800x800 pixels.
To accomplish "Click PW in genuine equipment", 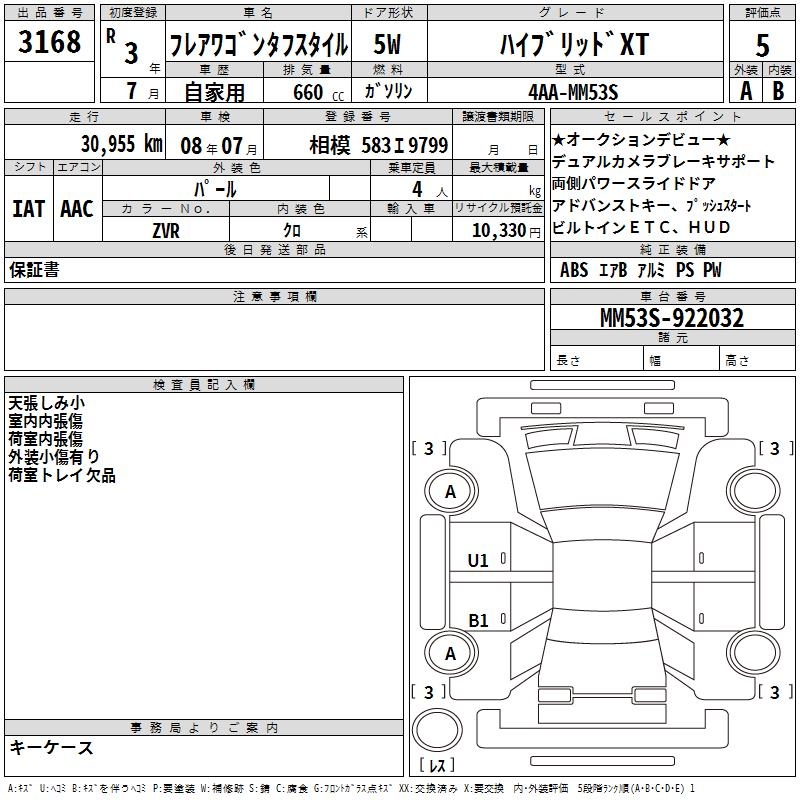I will (712, 270).
